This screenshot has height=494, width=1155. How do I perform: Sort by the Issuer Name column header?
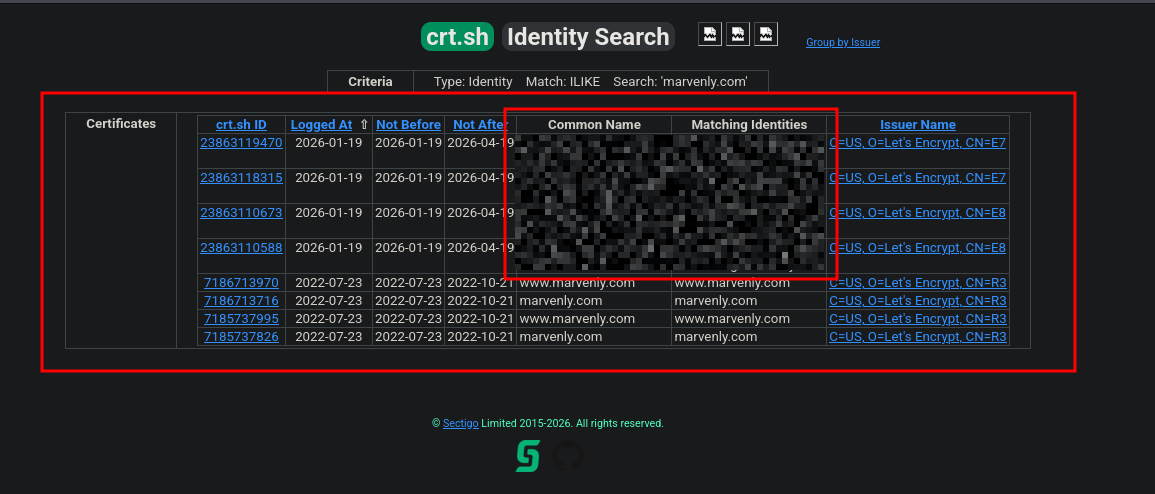pyautogui.click(x=917, y=125)
